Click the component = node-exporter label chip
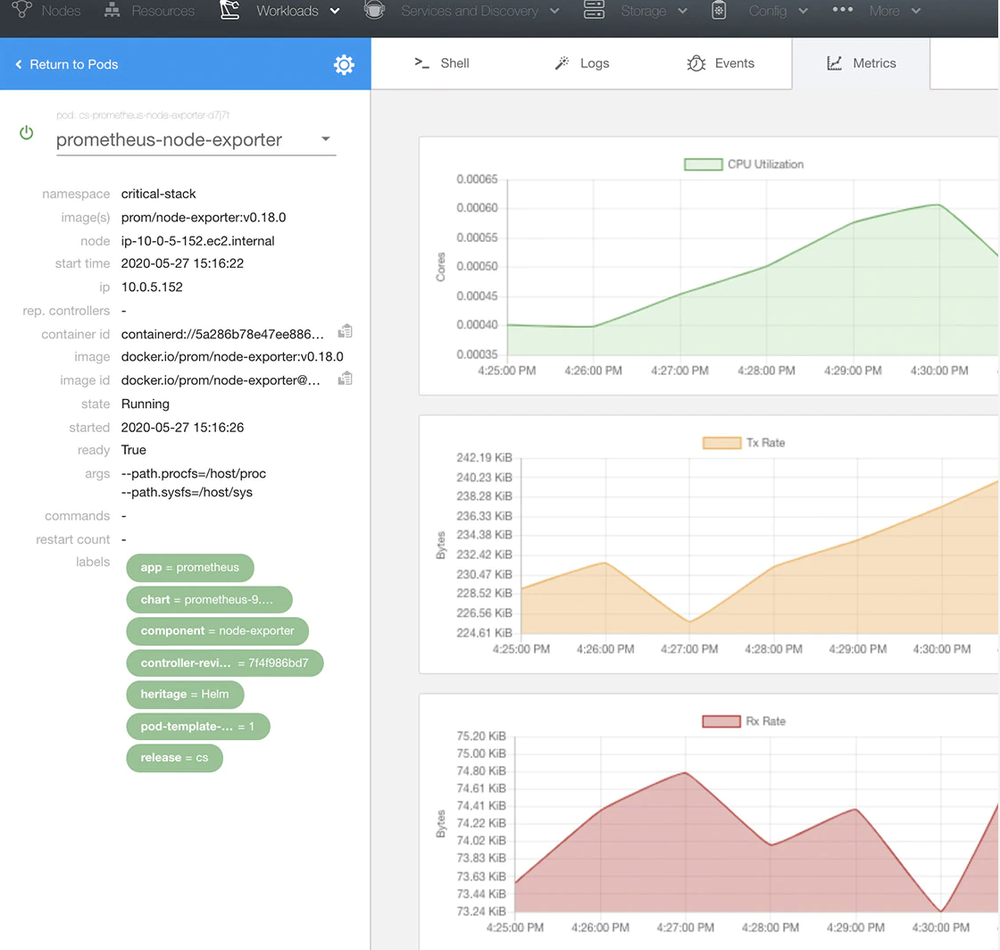 [x=217, y=631]
